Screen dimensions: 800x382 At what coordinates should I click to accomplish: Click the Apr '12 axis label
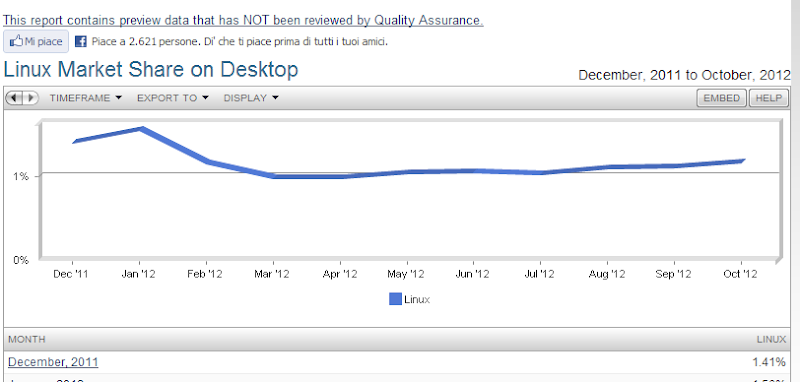(340, 274)
